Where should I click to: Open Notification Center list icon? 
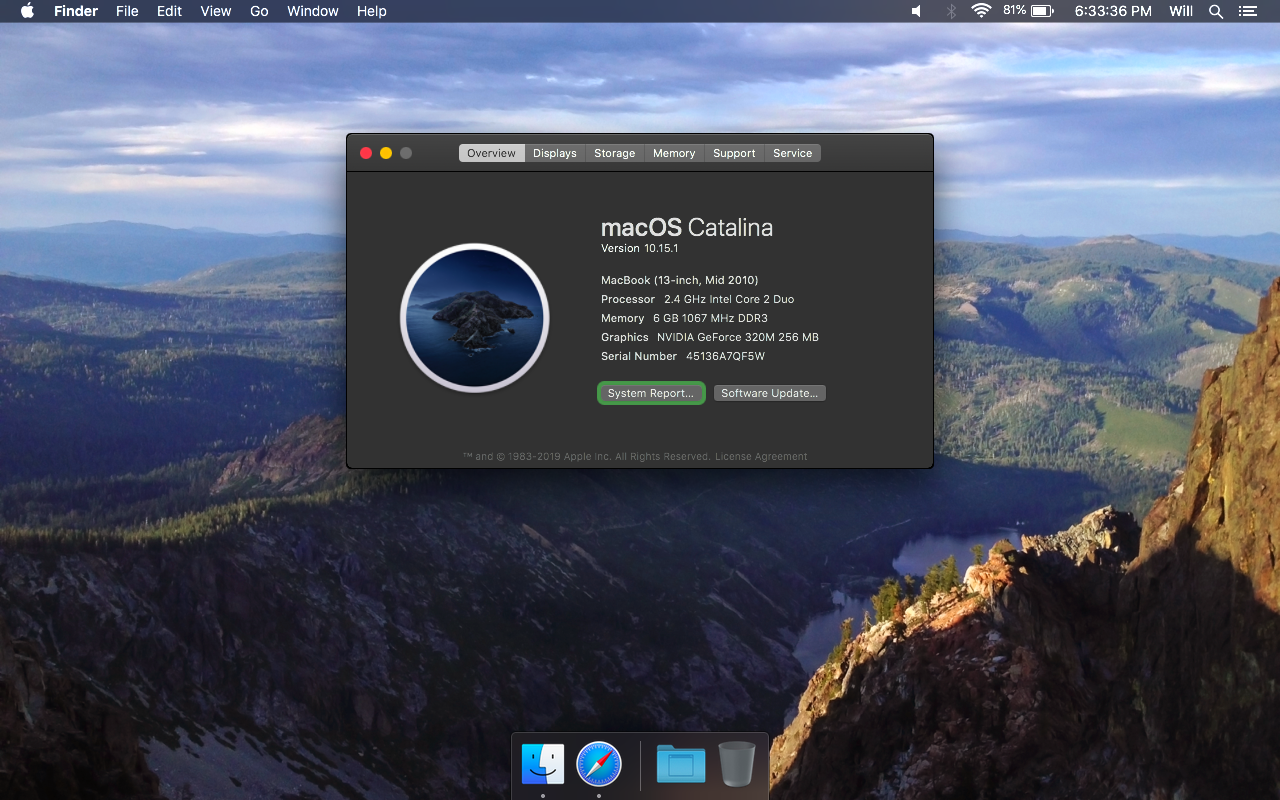[x=1247, y=11]
